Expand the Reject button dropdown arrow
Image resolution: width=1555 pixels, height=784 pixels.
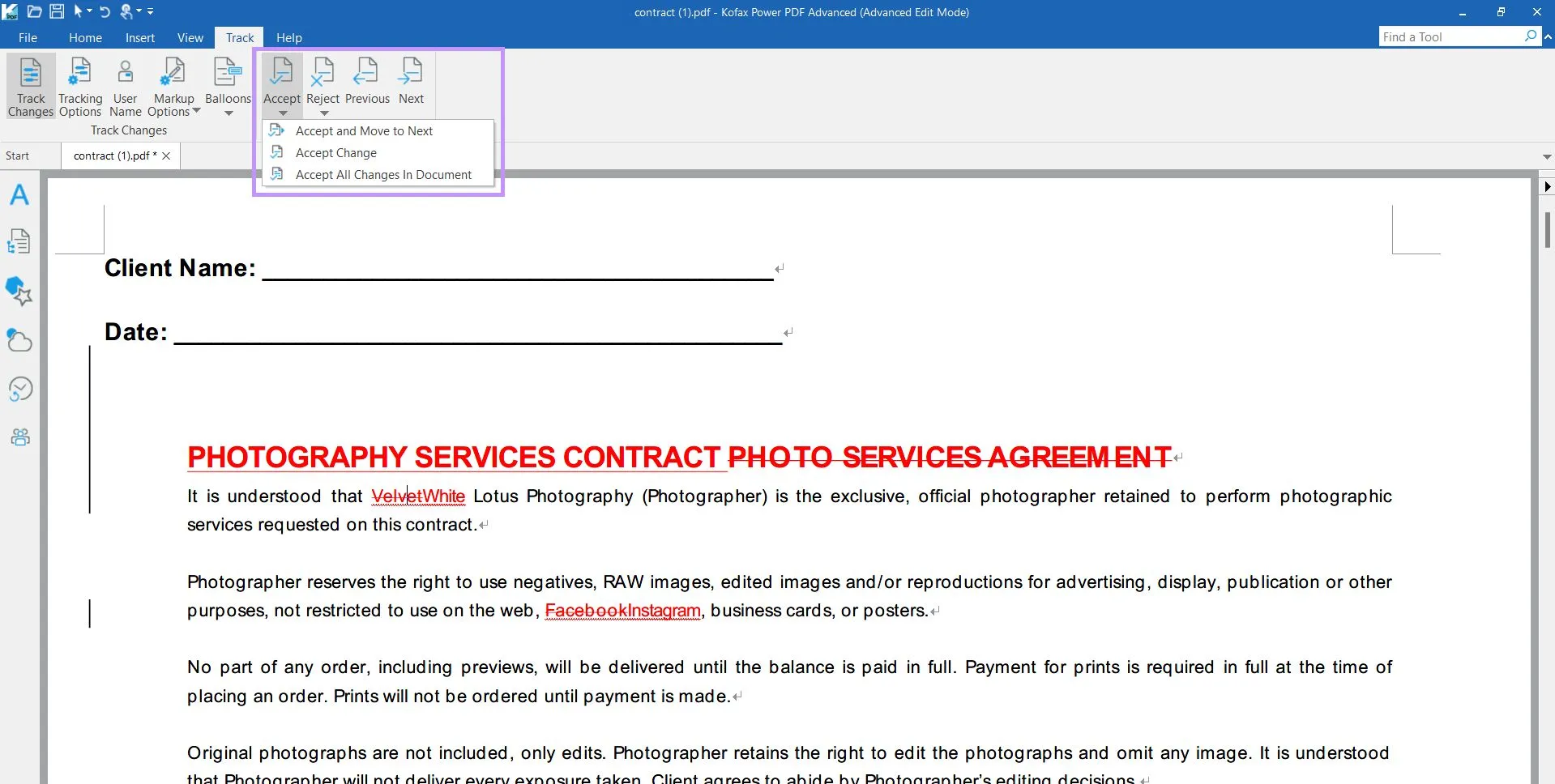point(323,111)
